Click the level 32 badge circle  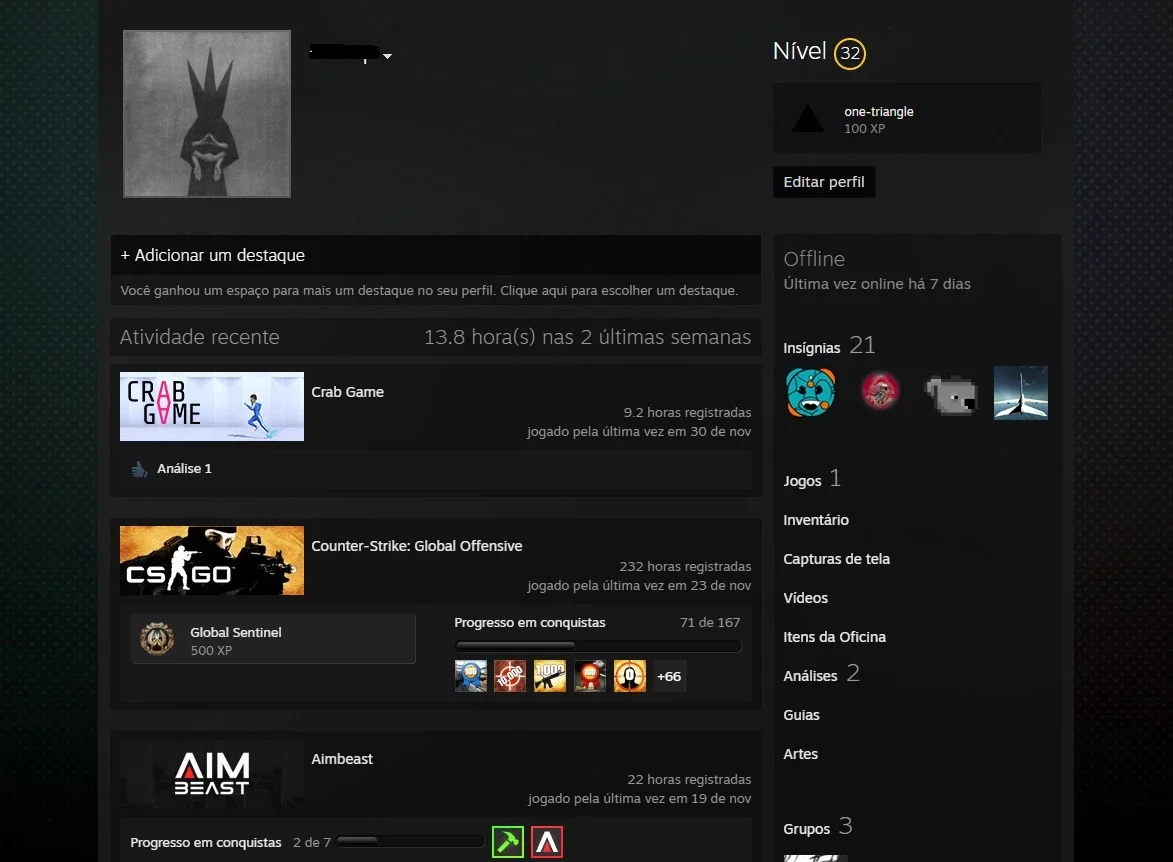[850, 53]
